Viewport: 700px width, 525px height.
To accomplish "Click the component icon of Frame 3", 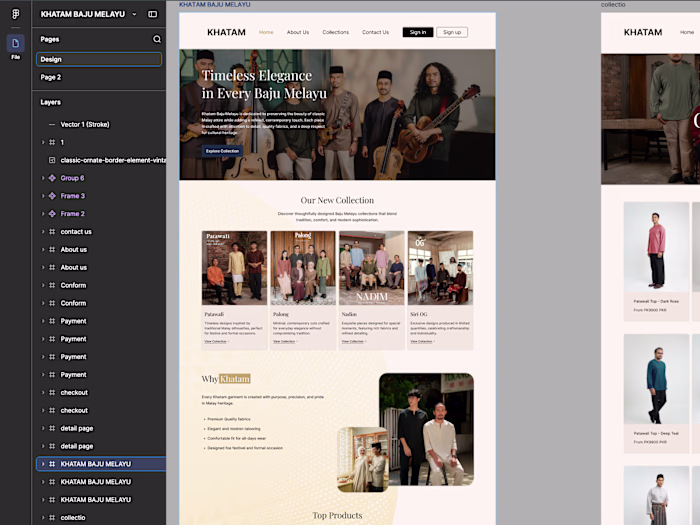I will click(x=52, y=196).
